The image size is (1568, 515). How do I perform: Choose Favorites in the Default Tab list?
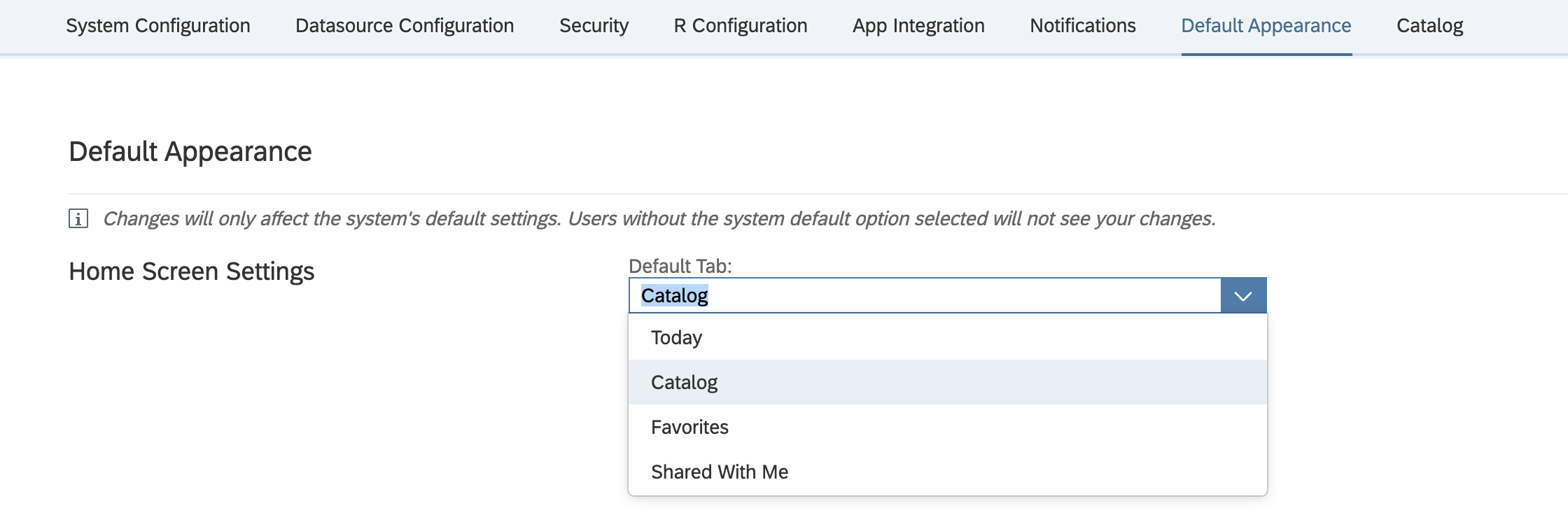point(689,428)
